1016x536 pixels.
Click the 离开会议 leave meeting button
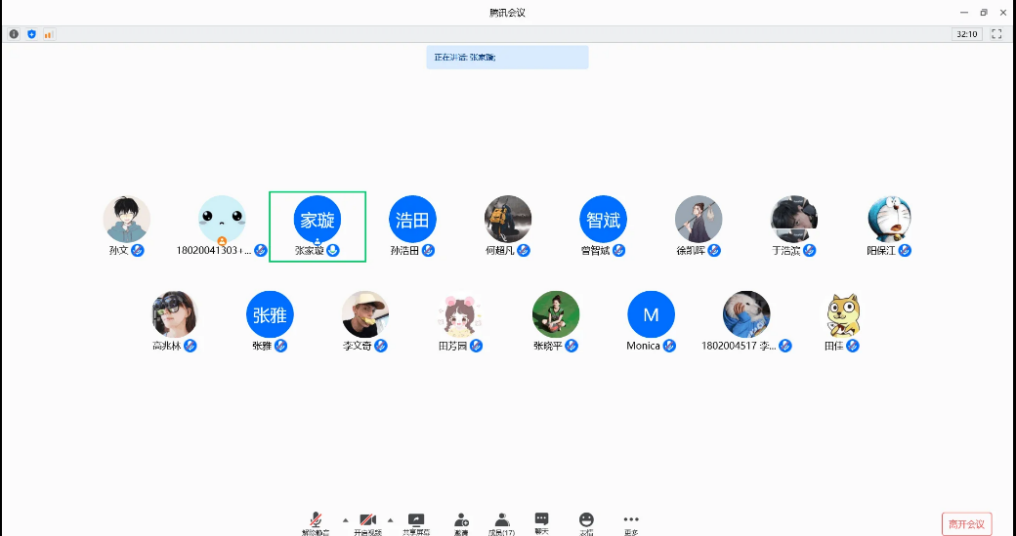coord(966,524)
